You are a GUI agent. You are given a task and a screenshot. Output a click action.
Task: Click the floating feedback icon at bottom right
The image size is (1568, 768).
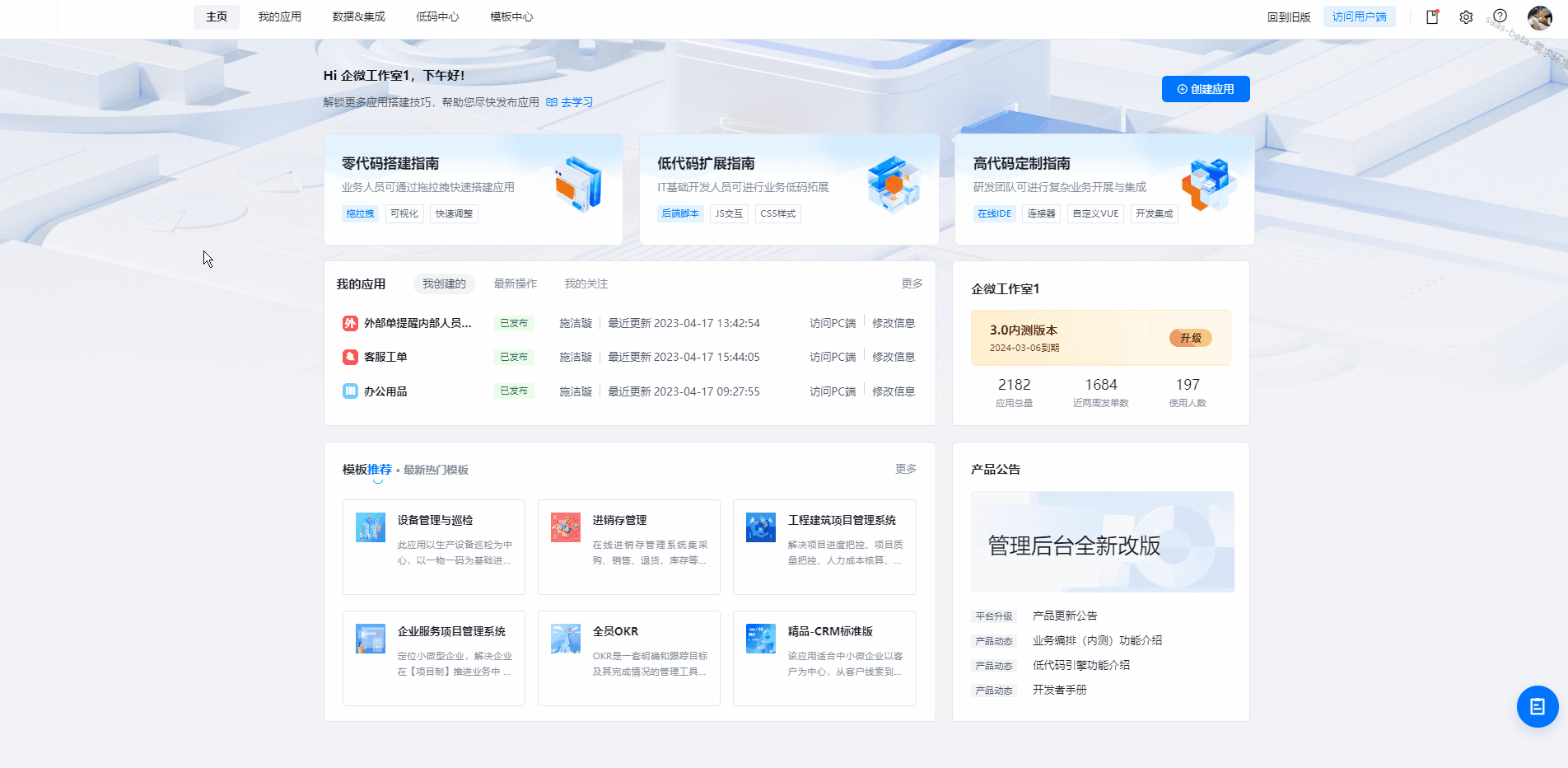tap(1537, 706)
